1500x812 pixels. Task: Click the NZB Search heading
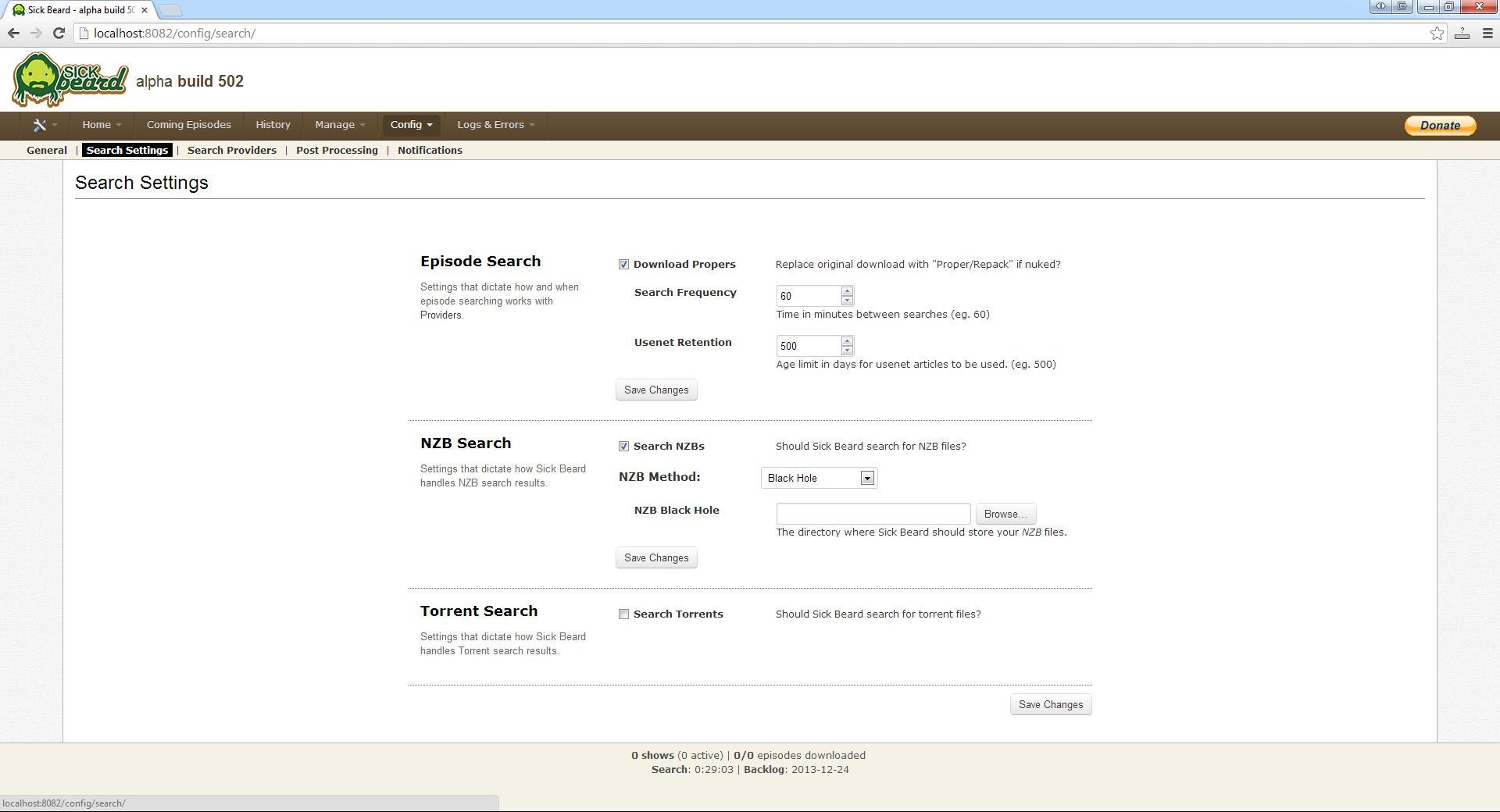tap(466, 443)
